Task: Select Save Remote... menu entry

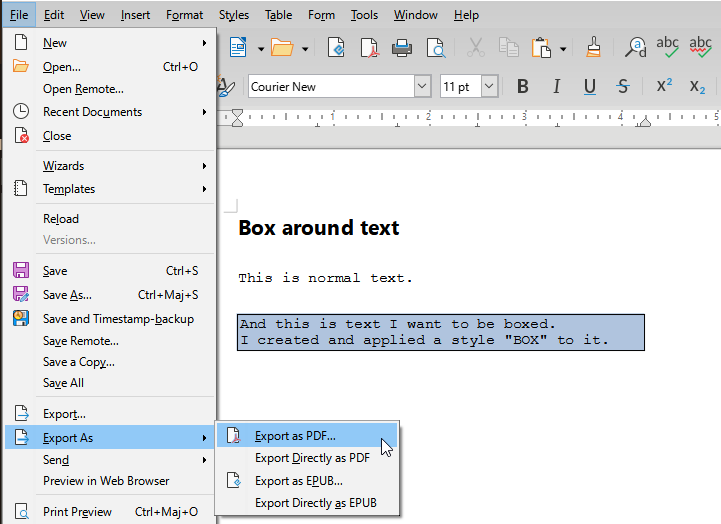Action: tap(110, 341)
